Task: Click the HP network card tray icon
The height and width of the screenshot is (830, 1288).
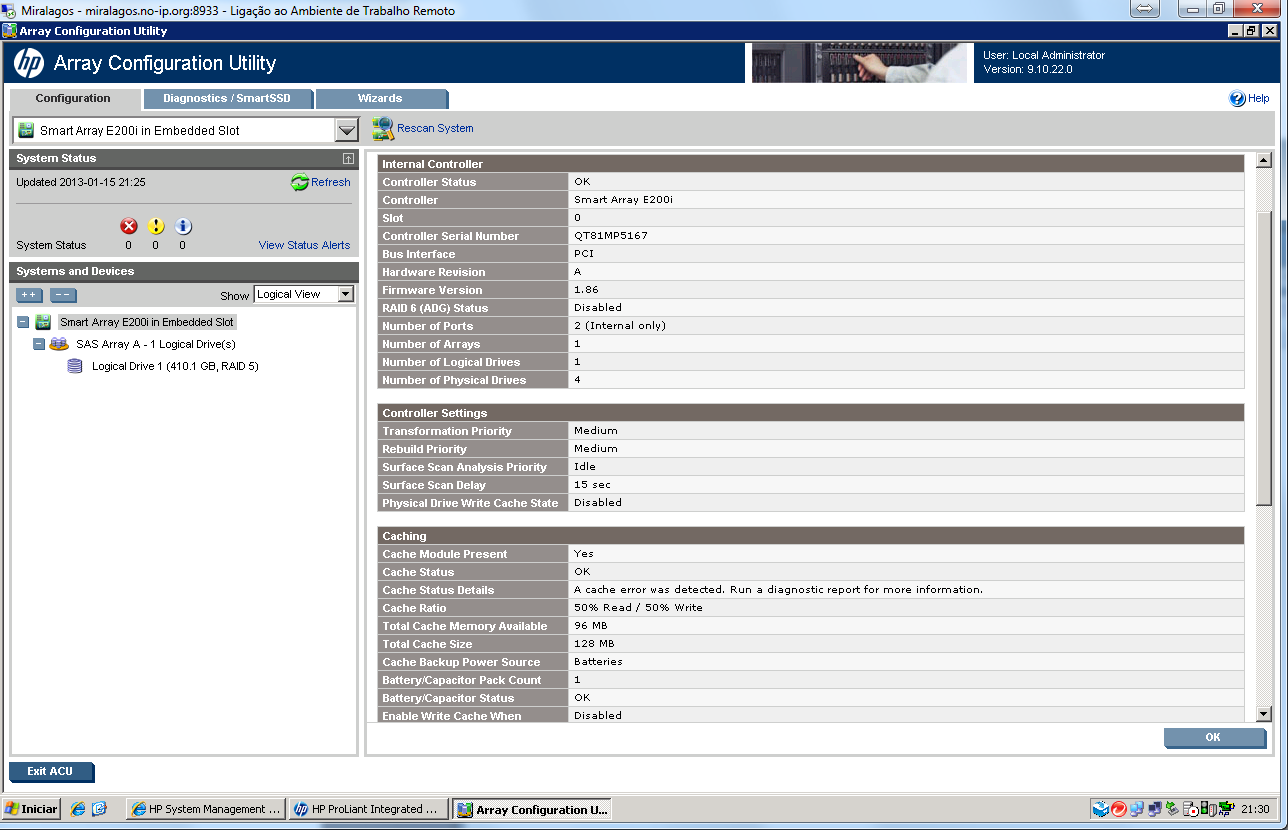Action: click(x=1227, y=809)
